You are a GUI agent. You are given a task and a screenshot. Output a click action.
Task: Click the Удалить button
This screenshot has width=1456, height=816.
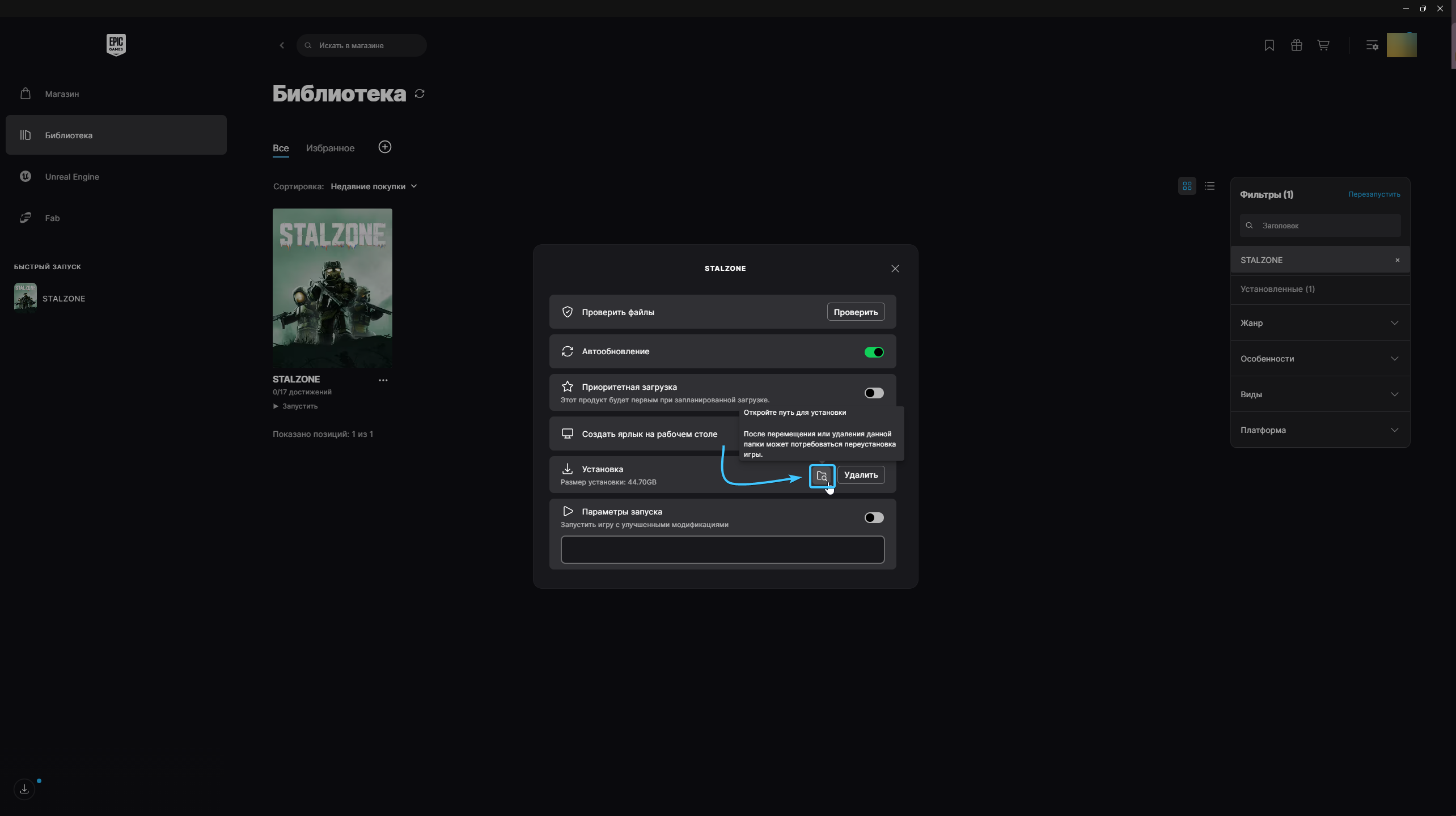pos(861,475)
